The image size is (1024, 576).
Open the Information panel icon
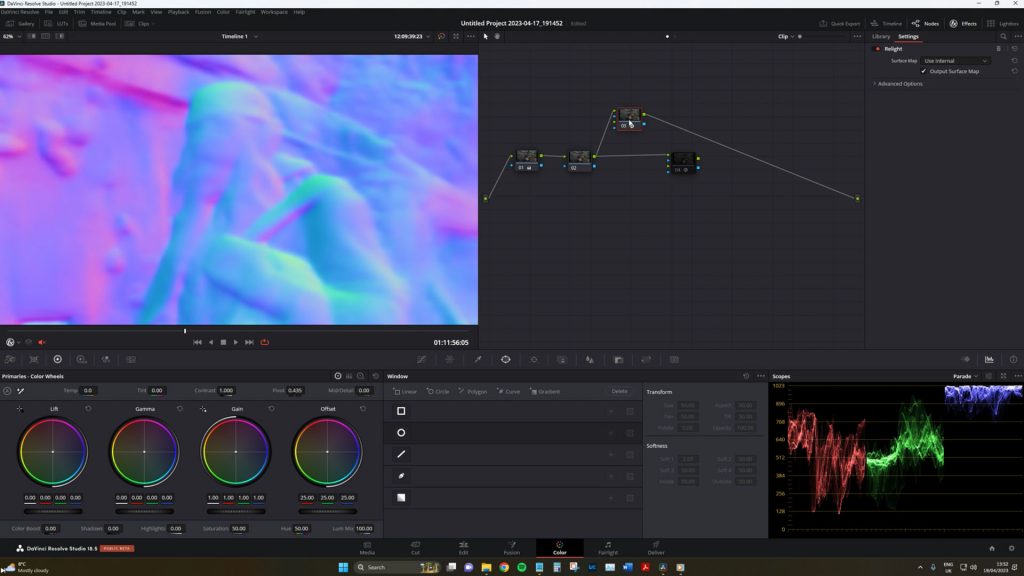pyautogui.click(x=1013, y=359)
